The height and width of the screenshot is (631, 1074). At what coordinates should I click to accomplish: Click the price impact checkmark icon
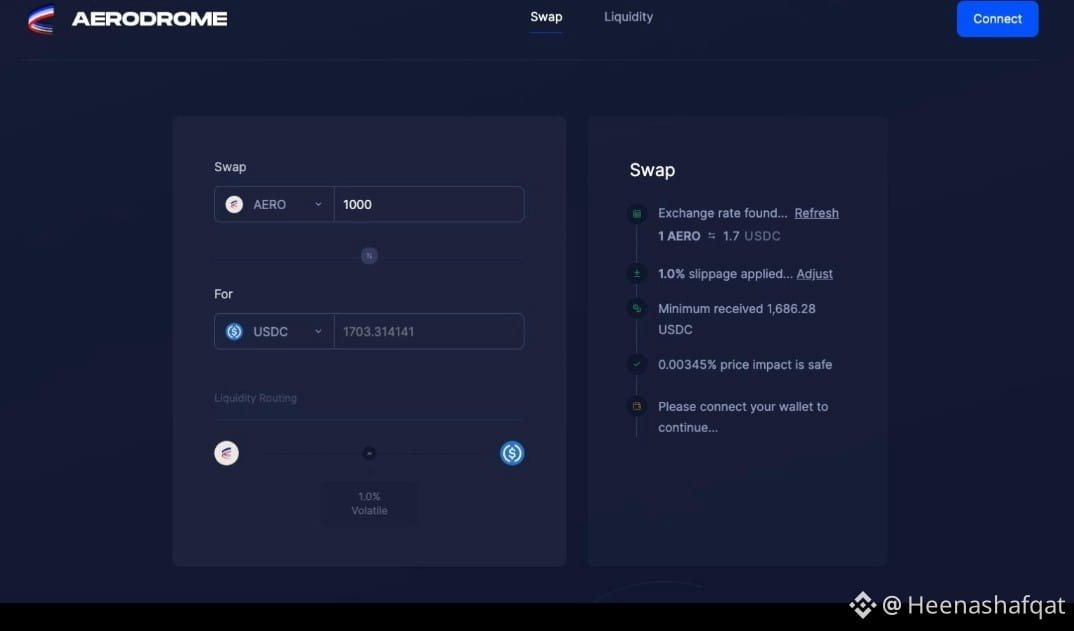[637, 364]
